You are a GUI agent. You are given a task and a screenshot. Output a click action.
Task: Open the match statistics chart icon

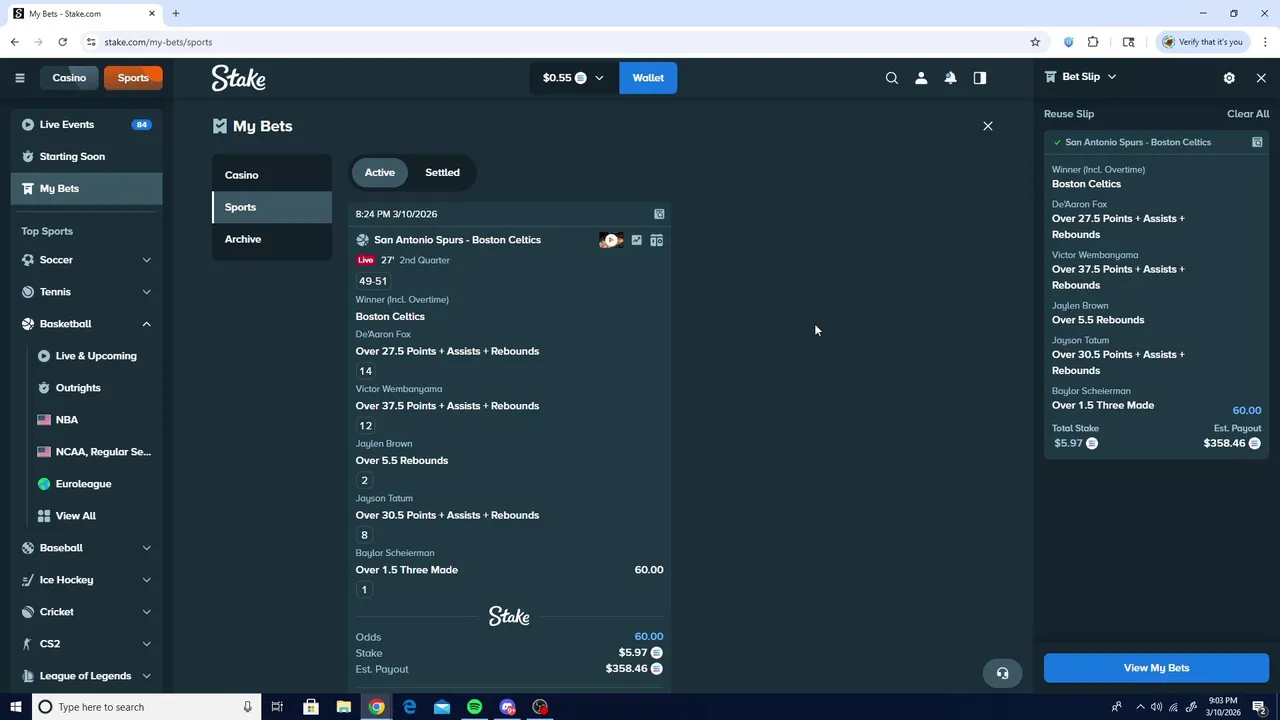[636, 240]
